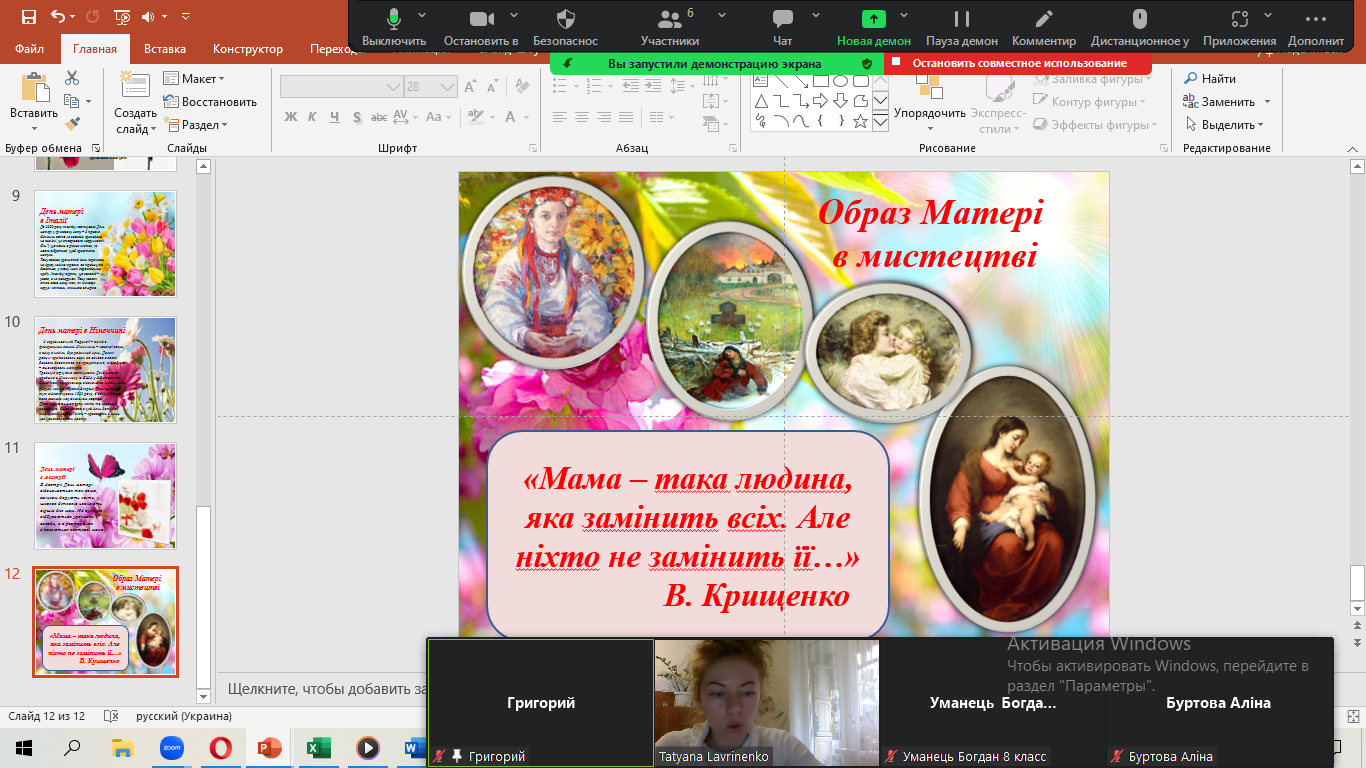Image resolution: width=1366 pixels, height=768 pixels.
Task: Click Tatyana Lavrinenko video tile
Action: pos(767,703)
